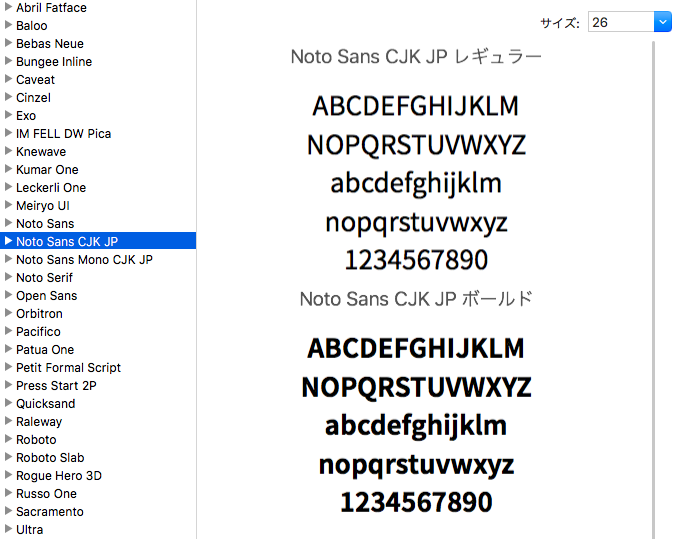Expand the Meiryo UI font family
This screenshot has width=676, height=539.
(x=8, y=205)
